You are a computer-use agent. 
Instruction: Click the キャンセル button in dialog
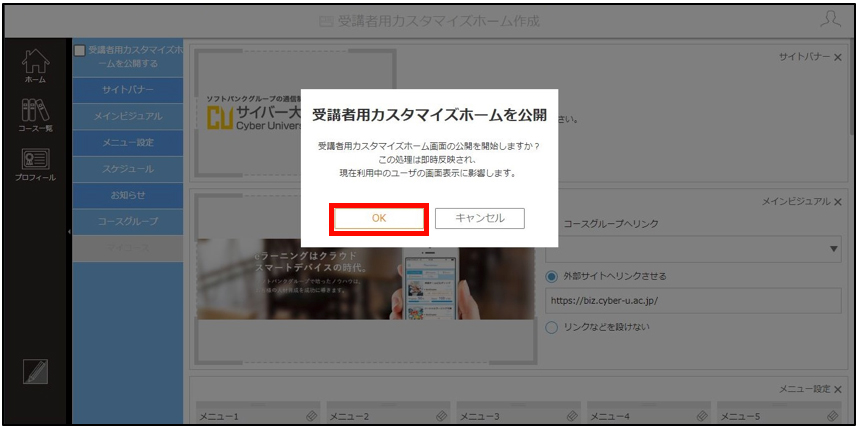pyautogui.click(x=480, y=218)
